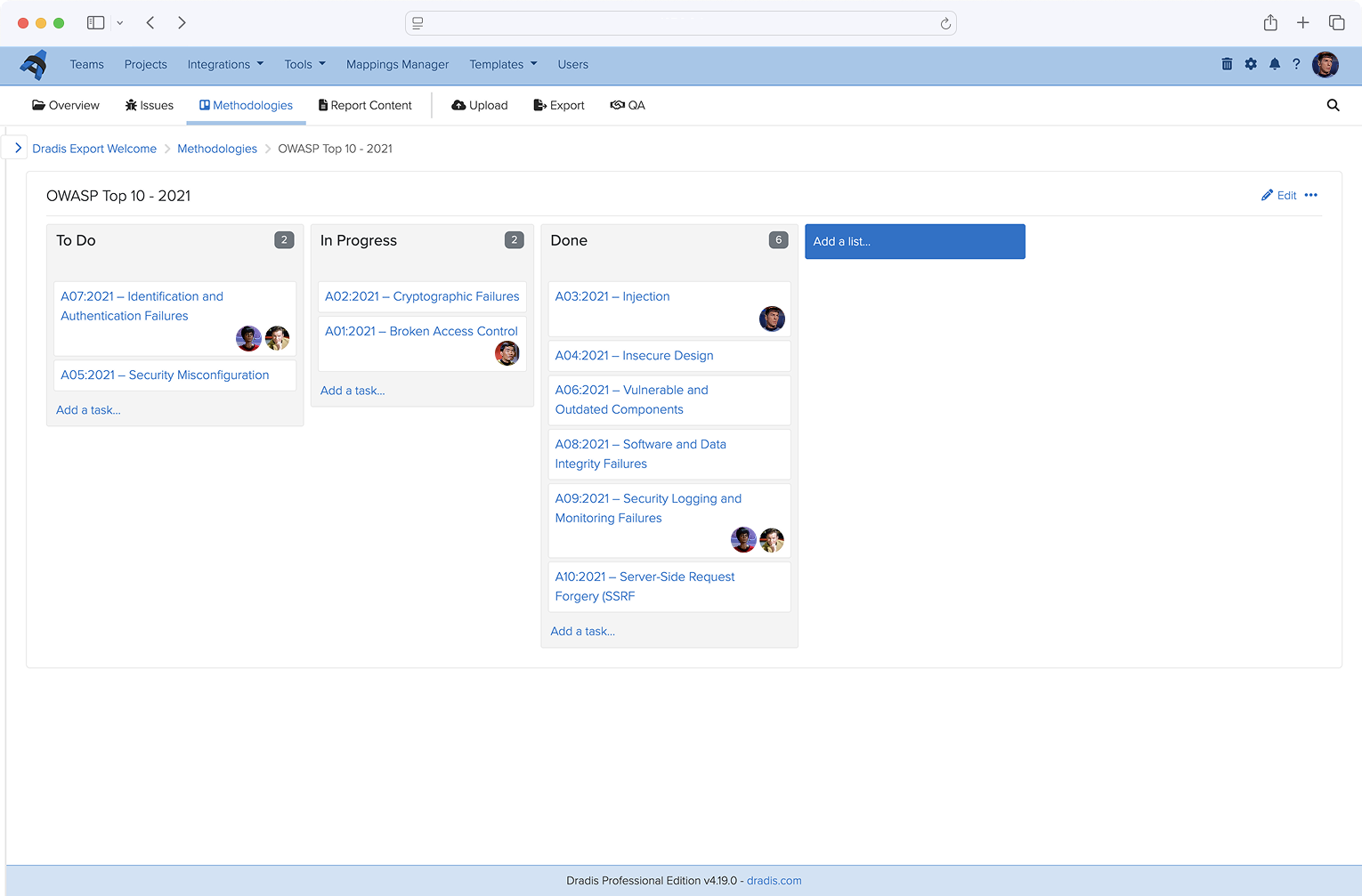Click the Dradis logo
1362x896 pixels.
(x=35, y=64)
